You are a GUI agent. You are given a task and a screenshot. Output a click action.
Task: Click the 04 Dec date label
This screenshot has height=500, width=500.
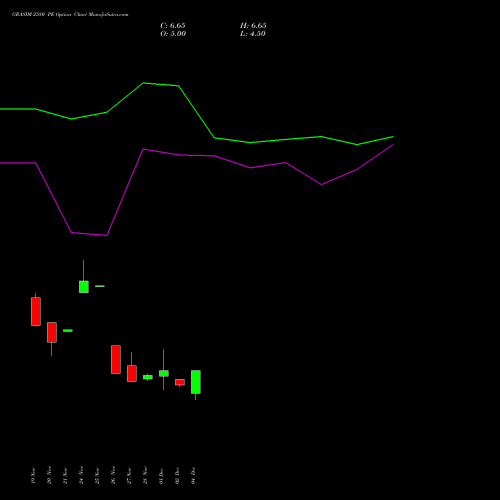point(193,475)
